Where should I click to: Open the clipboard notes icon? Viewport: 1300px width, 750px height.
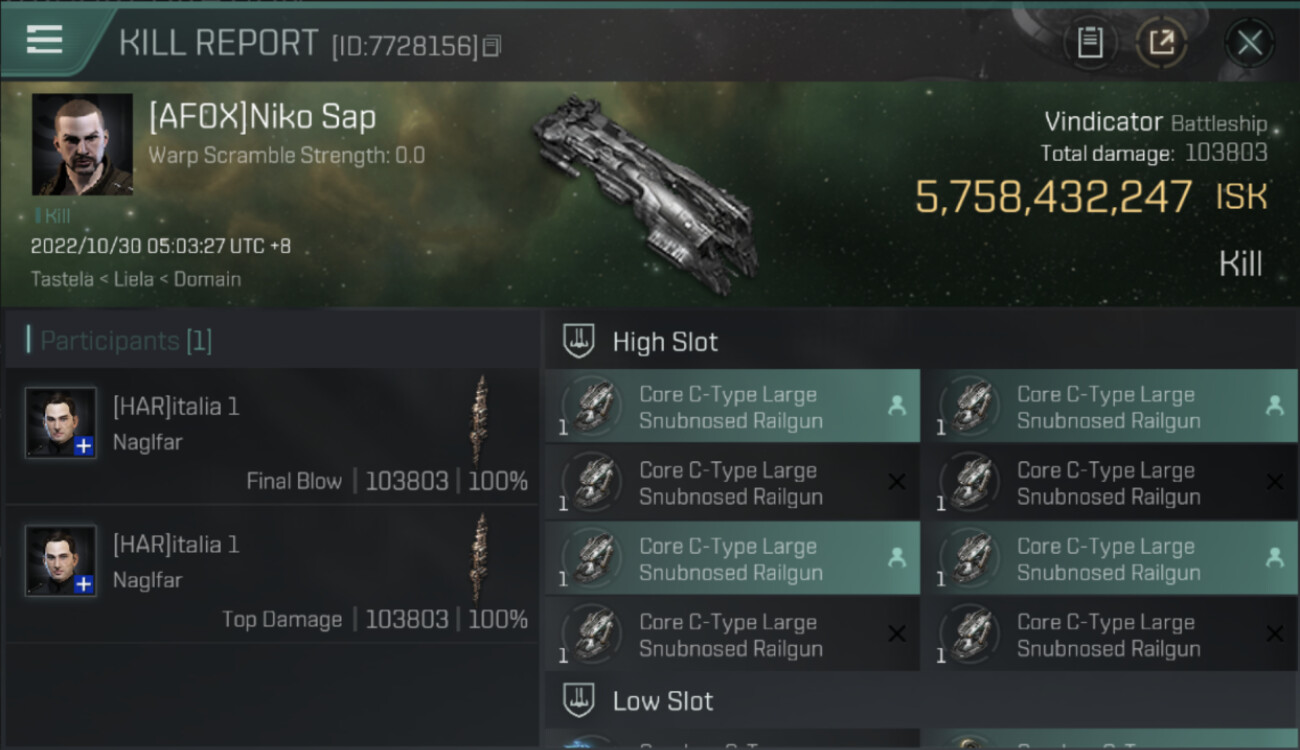(x=1089, y=43)
